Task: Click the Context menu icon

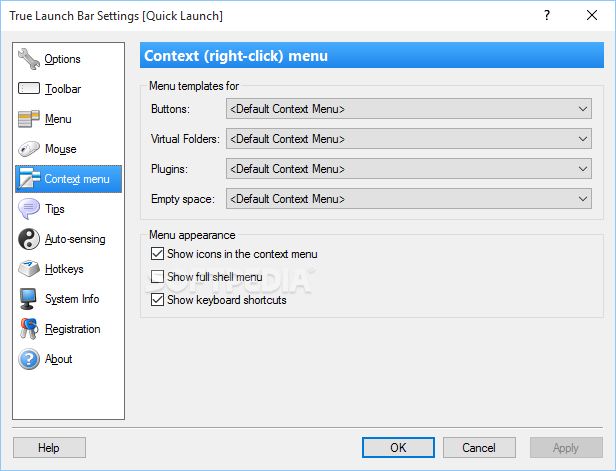Action: click(x=29, y=179)
